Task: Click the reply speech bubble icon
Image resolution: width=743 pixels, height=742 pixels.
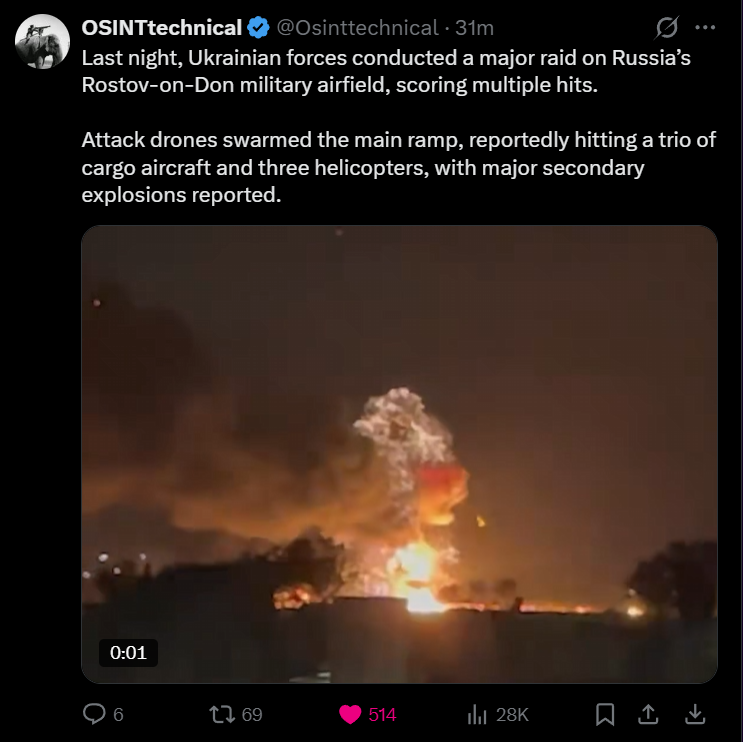Action: click(x=94, y=714)
